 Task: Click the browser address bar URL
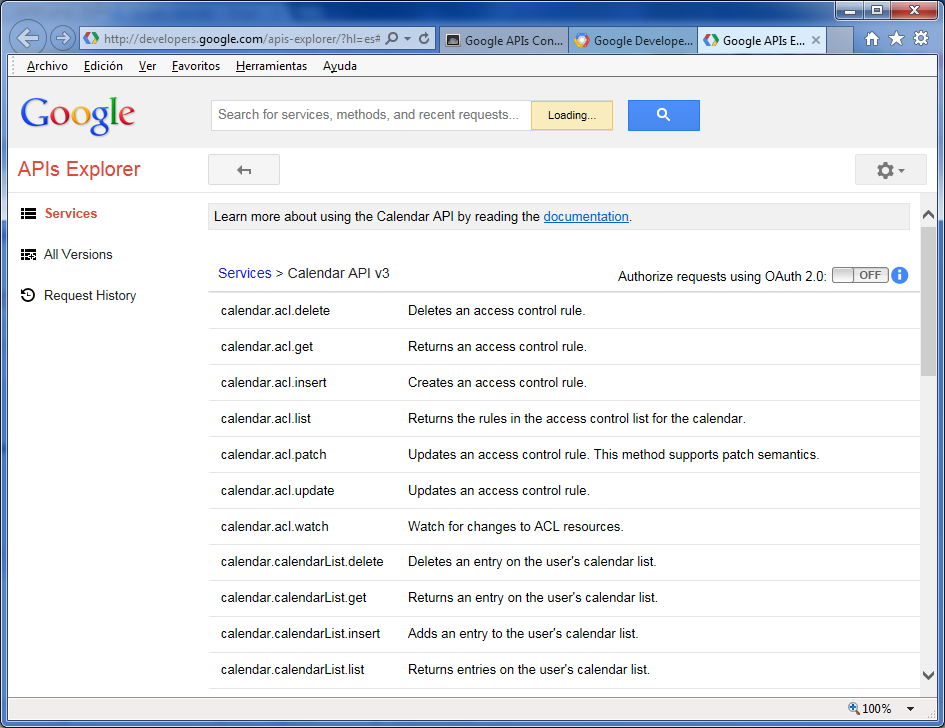241,39
